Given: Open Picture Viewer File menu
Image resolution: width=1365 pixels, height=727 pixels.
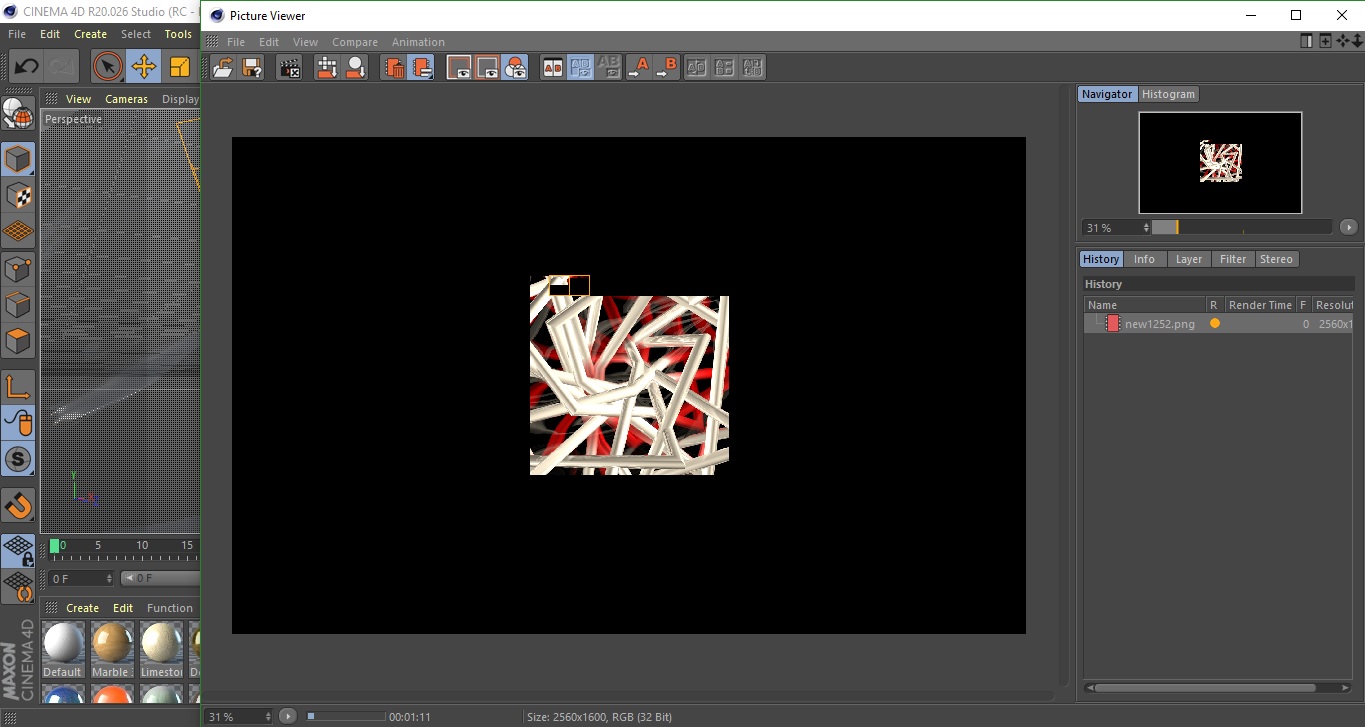Looking at the screenshot, I should (236, 42).
